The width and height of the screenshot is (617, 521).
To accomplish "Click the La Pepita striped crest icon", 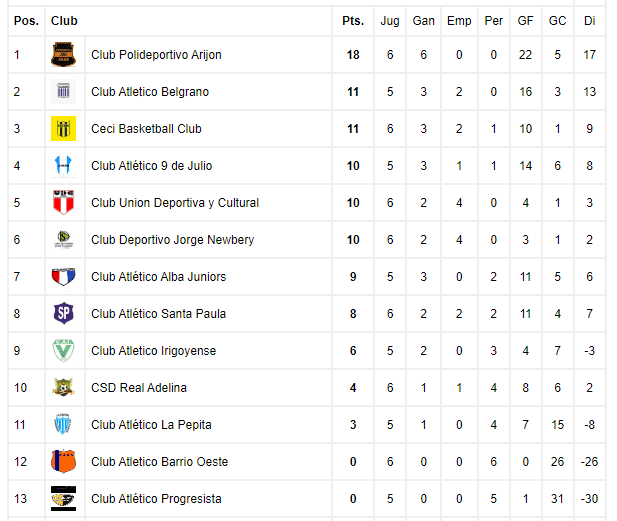I will (63, 424).
